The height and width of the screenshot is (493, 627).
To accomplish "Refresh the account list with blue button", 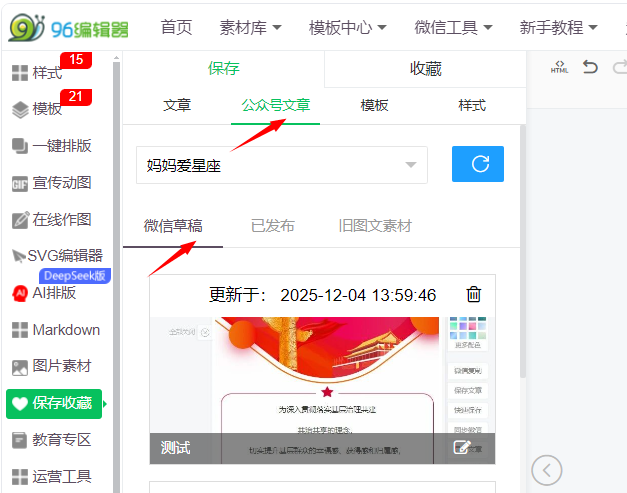I will click(x=477, y=164).
